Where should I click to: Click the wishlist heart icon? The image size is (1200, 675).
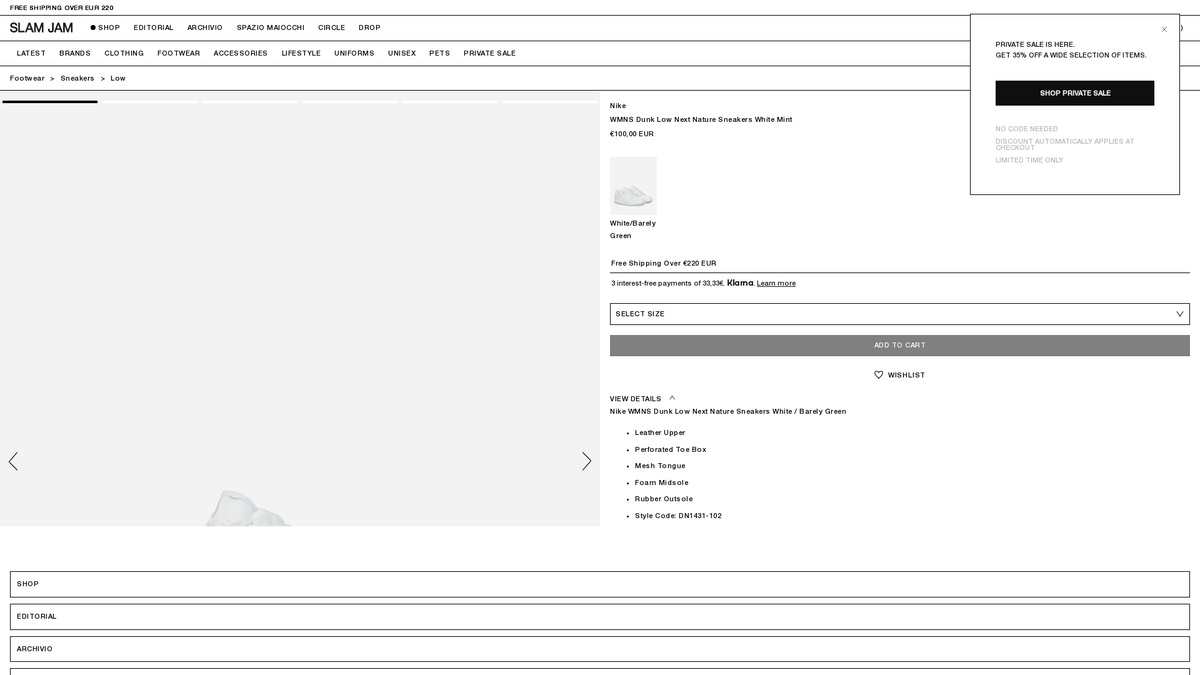tap(879, 375)
